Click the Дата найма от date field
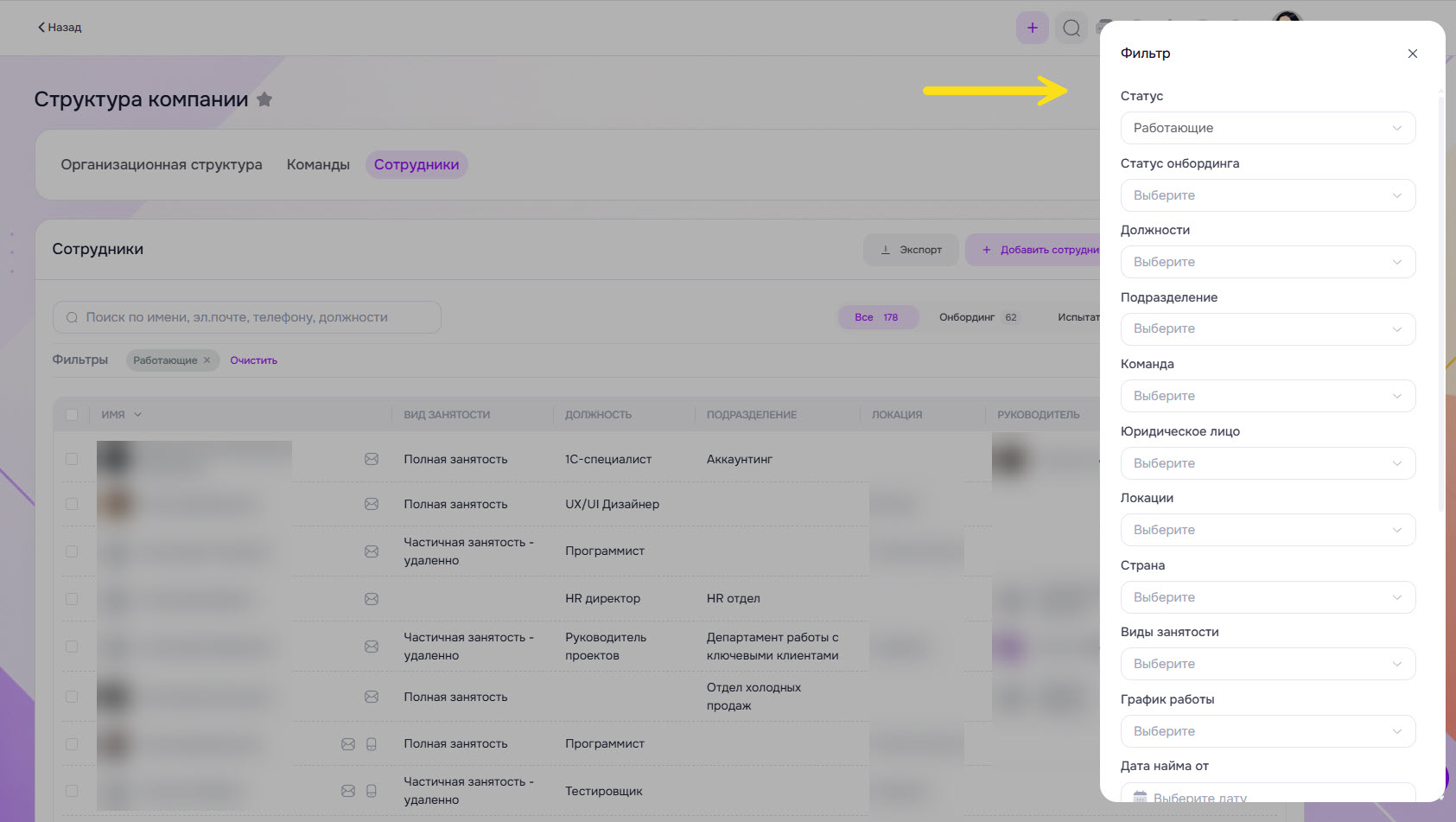Viewport: 1456px width, 822px height. coord(1268,793)
